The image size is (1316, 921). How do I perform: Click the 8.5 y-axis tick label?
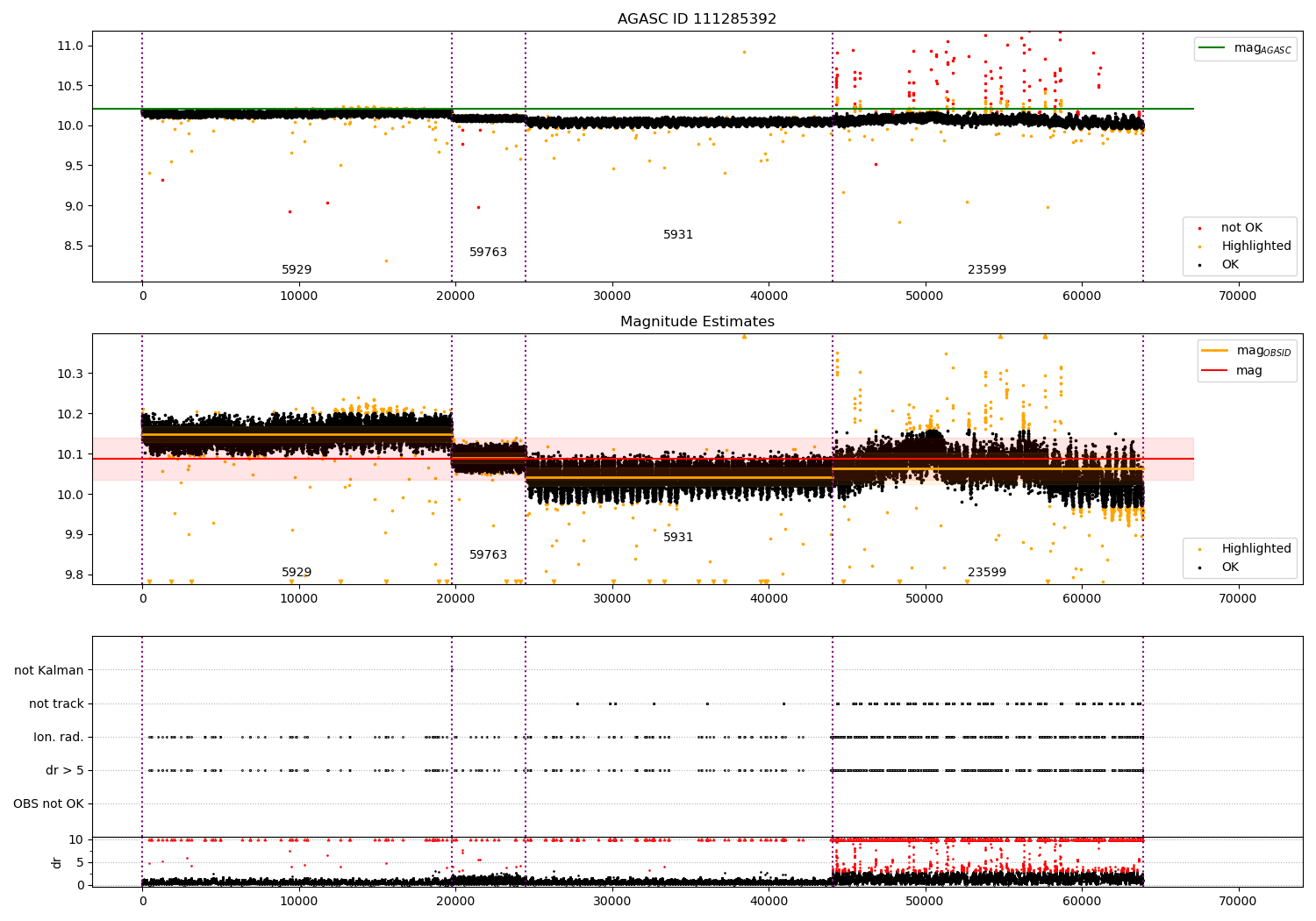76,246
